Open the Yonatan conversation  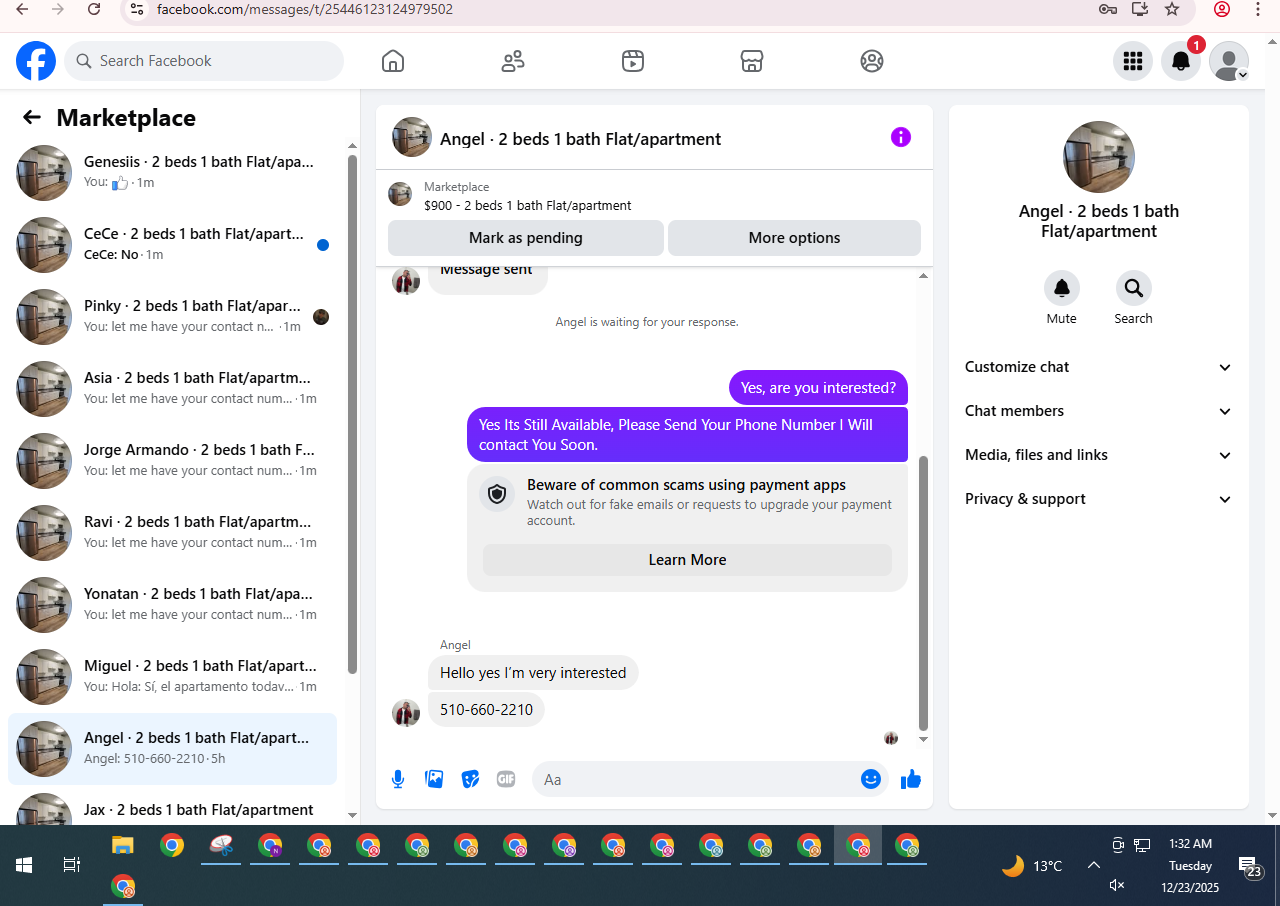(172, 605)
